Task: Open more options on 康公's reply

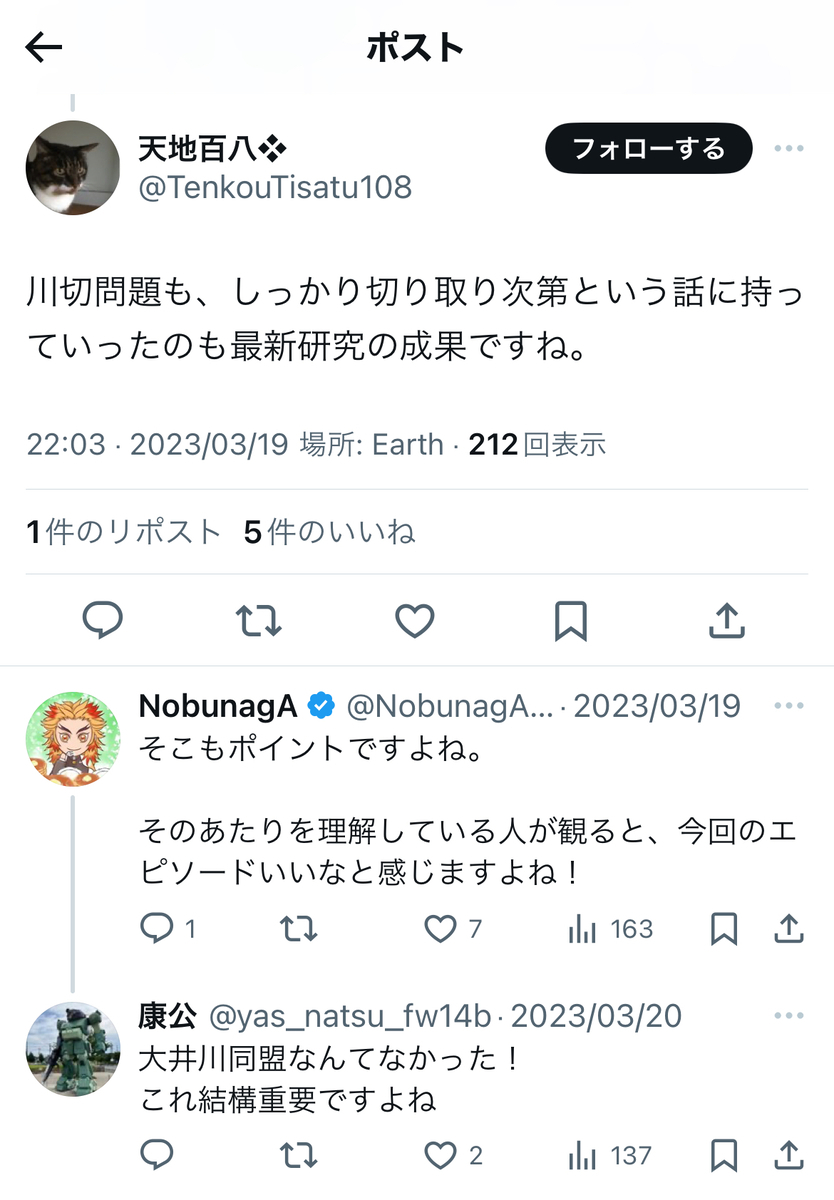Action: point(789,1016)
